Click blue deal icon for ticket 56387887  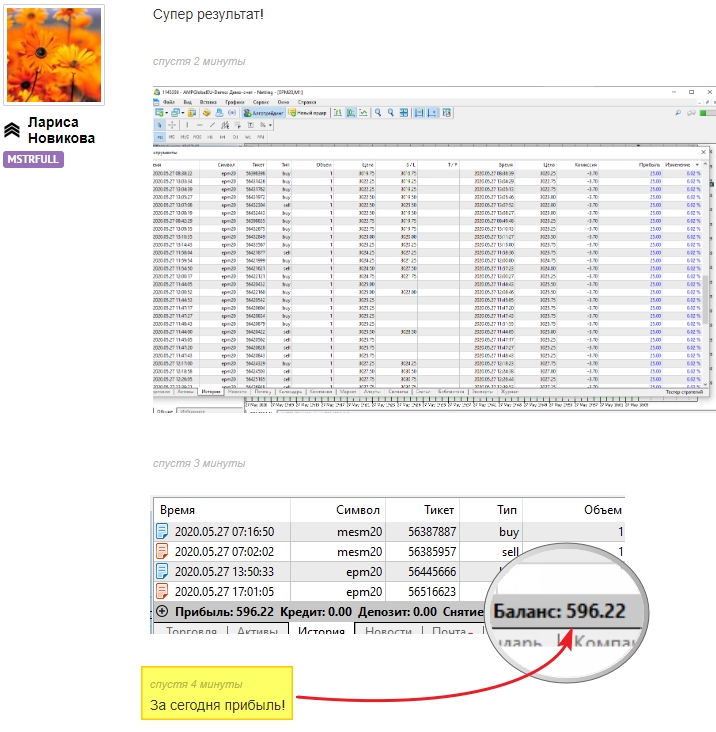click(x=162, y=531)
